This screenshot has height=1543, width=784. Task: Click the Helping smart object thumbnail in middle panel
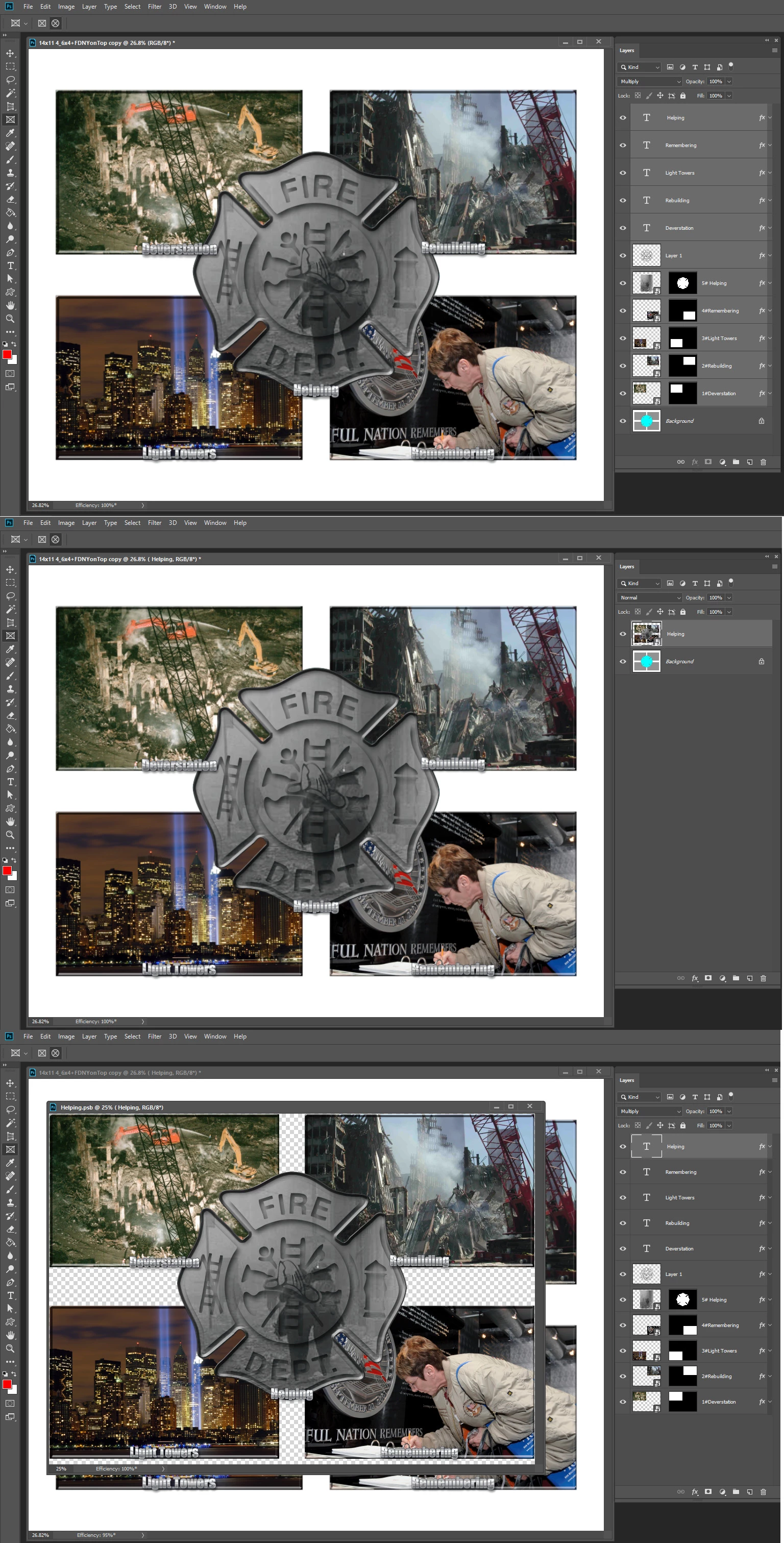[646, 634]
